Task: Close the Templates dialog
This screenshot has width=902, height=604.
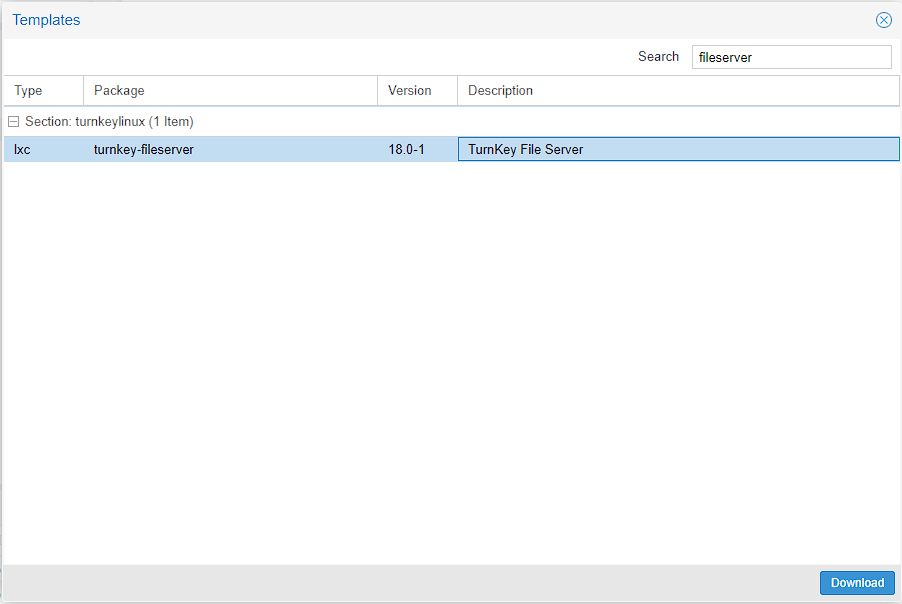Action: (883, 20)
